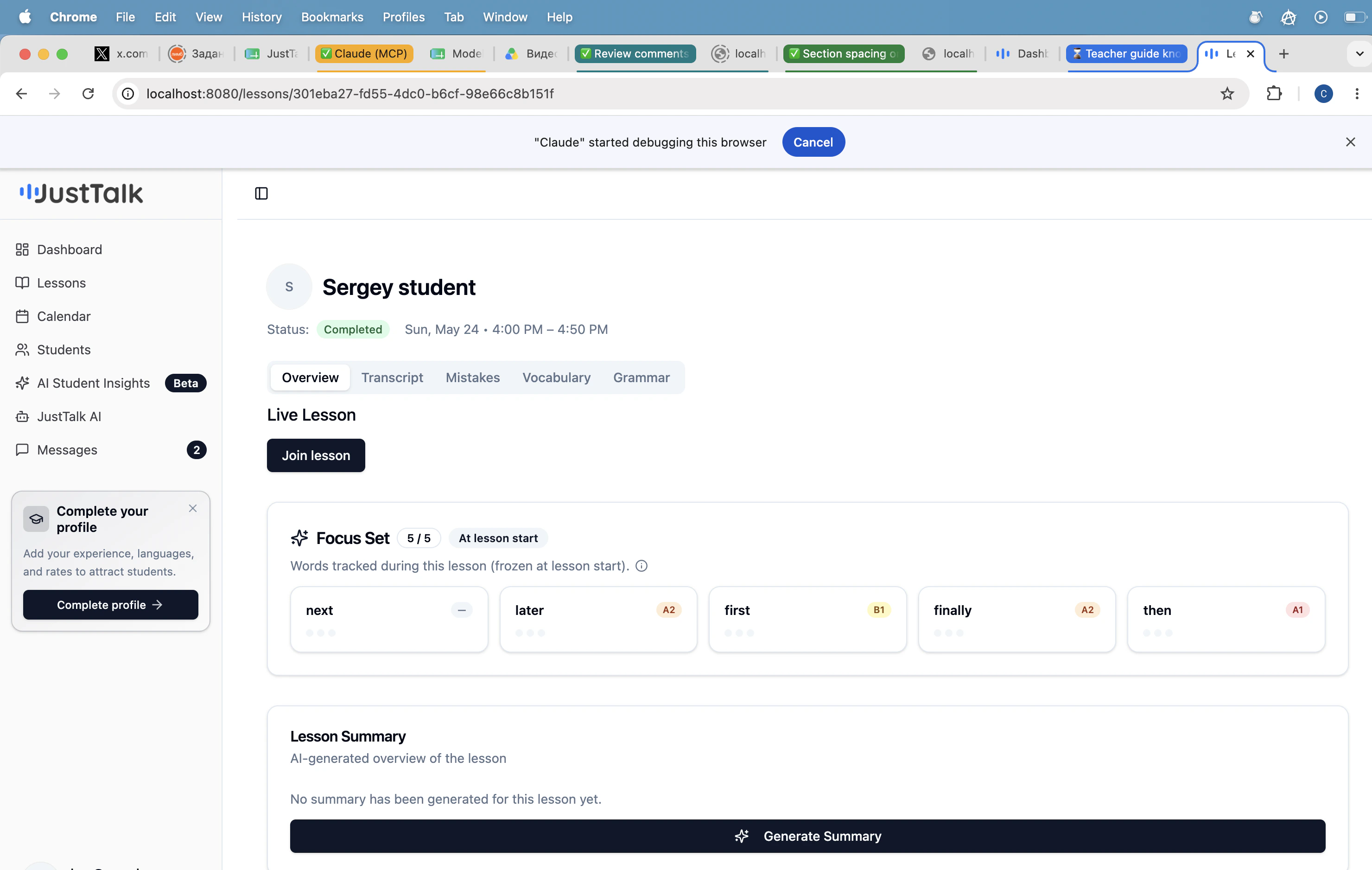Open the Chrome three-dot menu
Viewport: 1372px width, 870px height.
(1357, 94)
